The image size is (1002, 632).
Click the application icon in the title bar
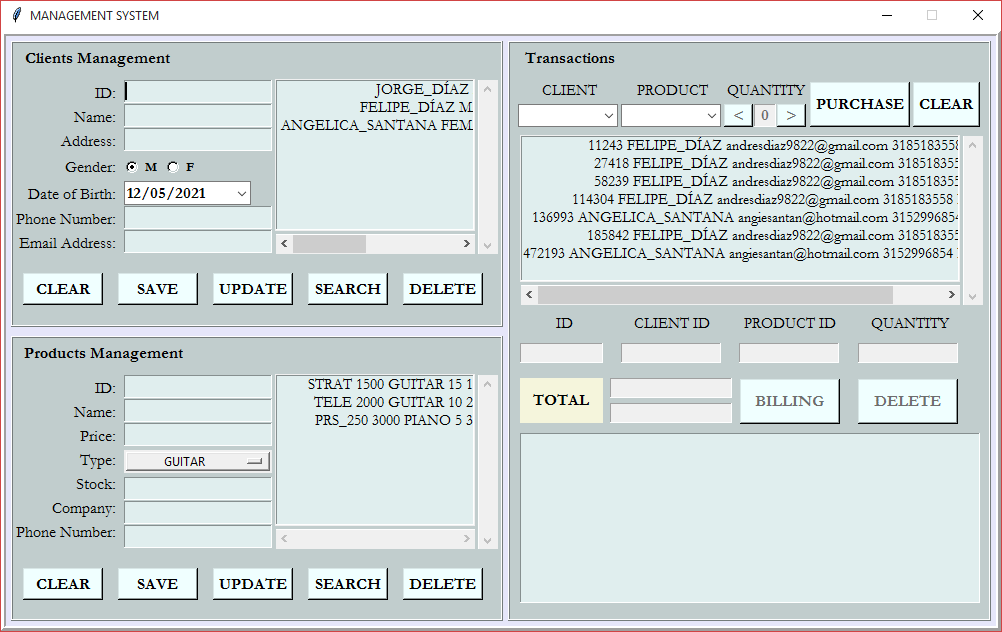pyautogui.click(x=17, y=15)
